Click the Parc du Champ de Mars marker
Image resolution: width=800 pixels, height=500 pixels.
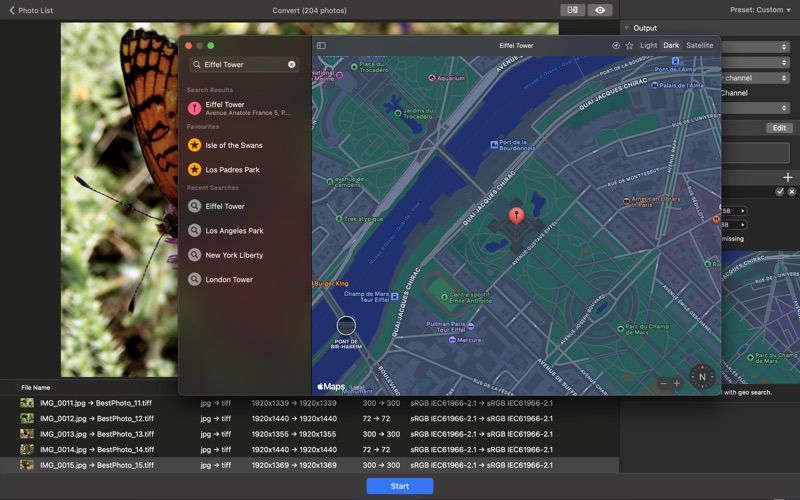click(x=620, y=329)
